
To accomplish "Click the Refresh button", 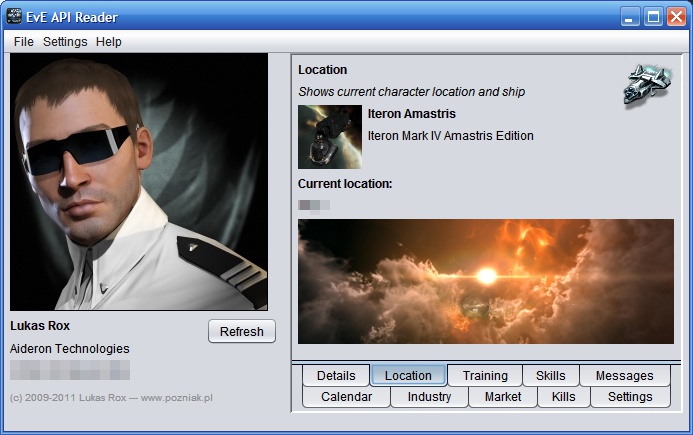I will (x=242, y=331).
